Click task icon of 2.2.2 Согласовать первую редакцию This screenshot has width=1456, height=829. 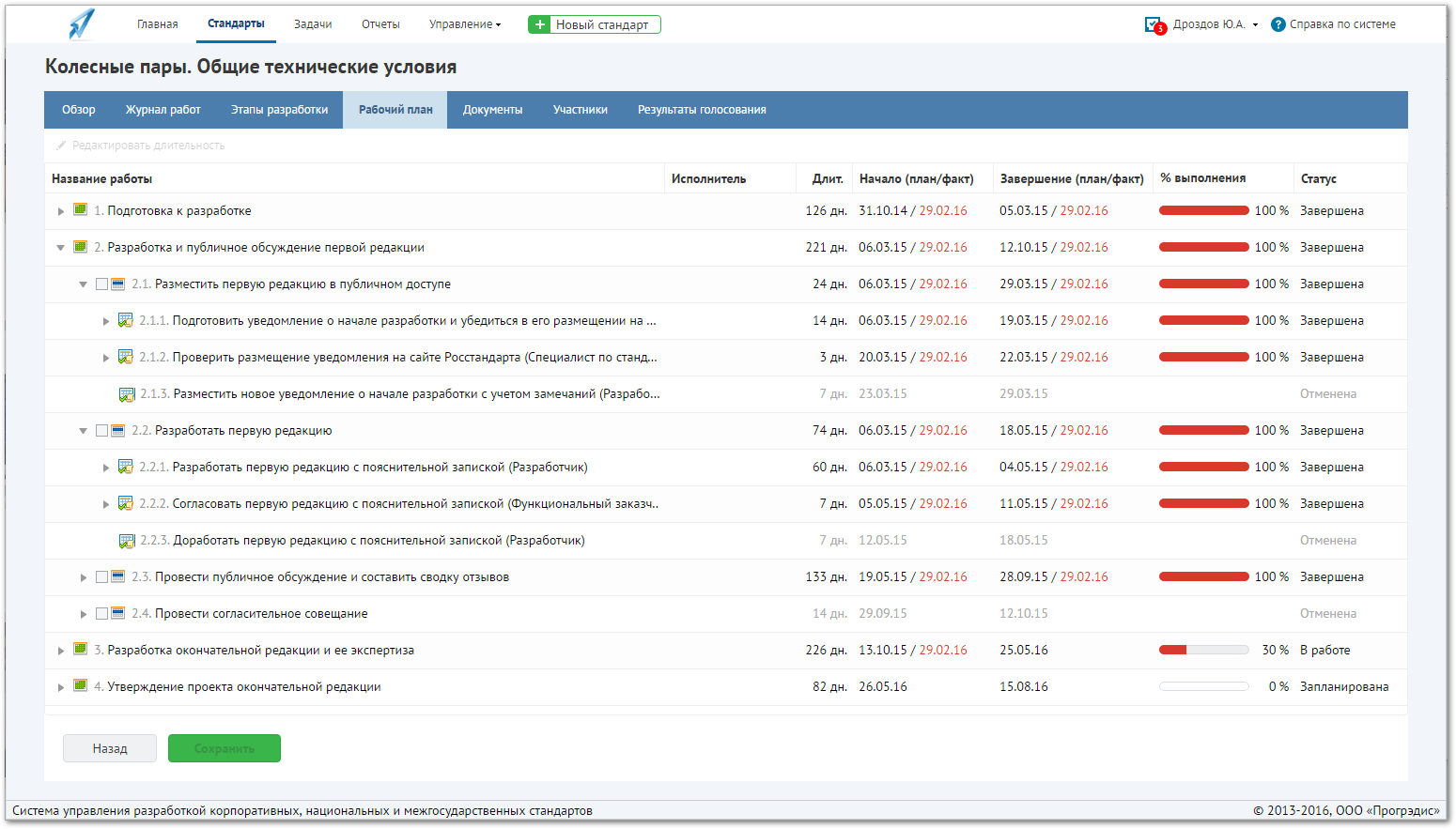click(x=125, y=503)
